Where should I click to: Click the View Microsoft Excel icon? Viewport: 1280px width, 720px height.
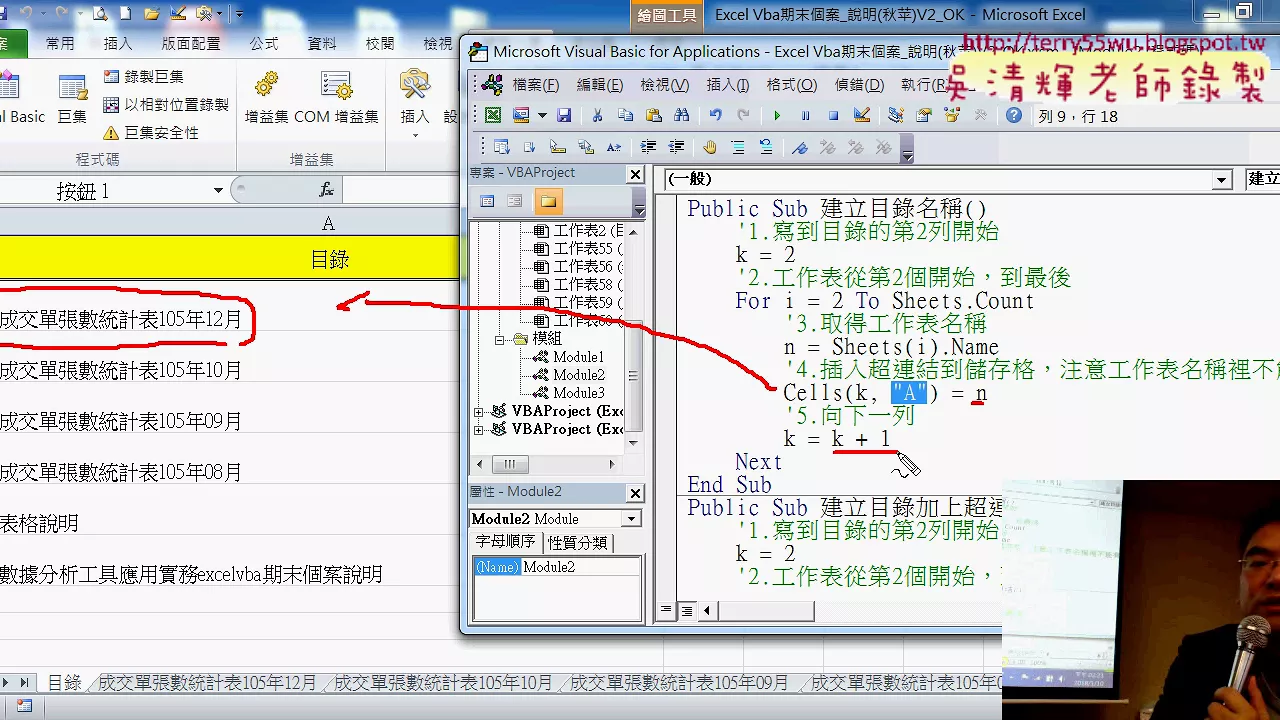[493, 116]
